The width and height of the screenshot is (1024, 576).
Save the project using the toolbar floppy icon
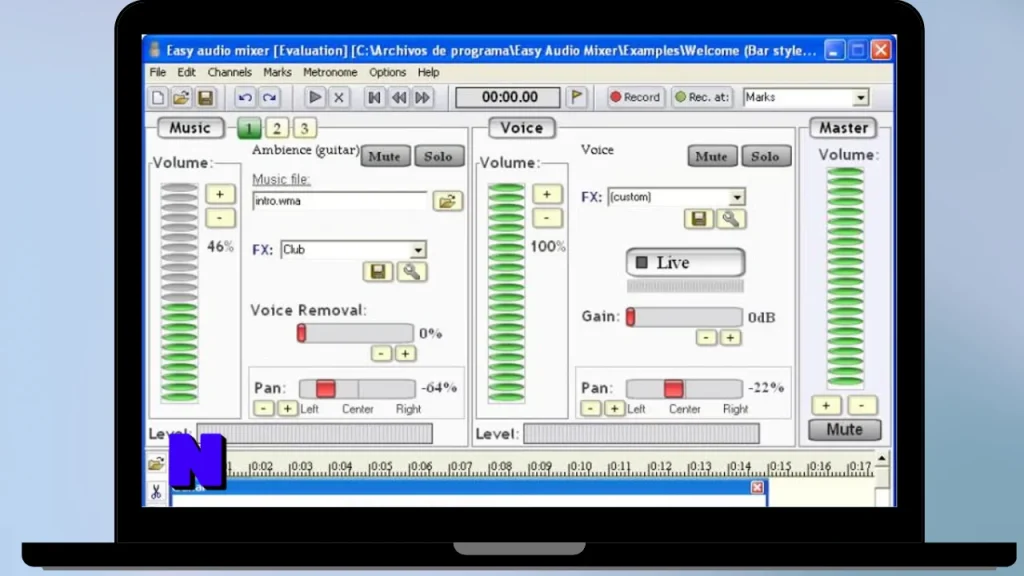point(205,97)
